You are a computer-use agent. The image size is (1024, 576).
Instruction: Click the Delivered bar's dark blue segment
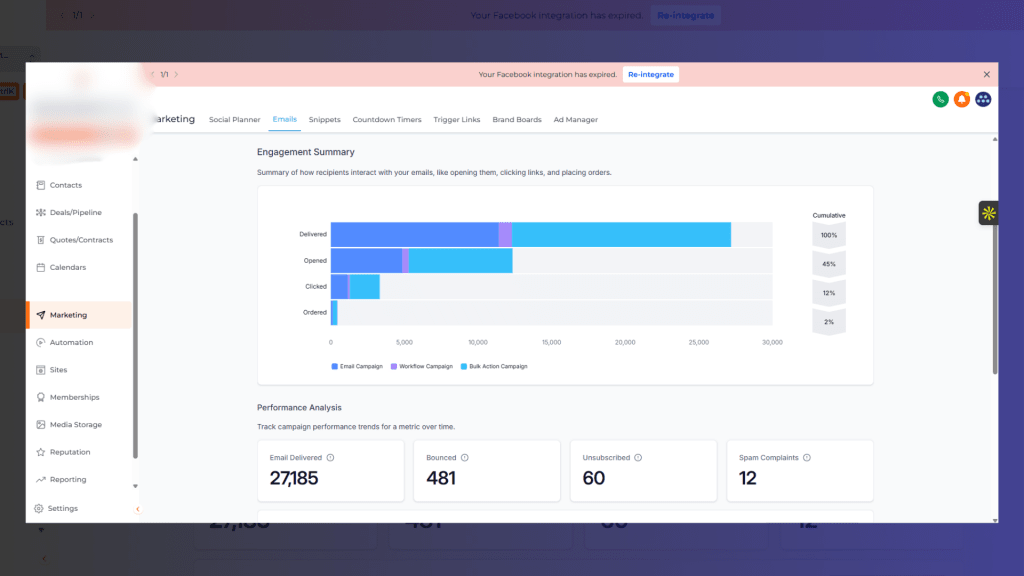[414, 235]
